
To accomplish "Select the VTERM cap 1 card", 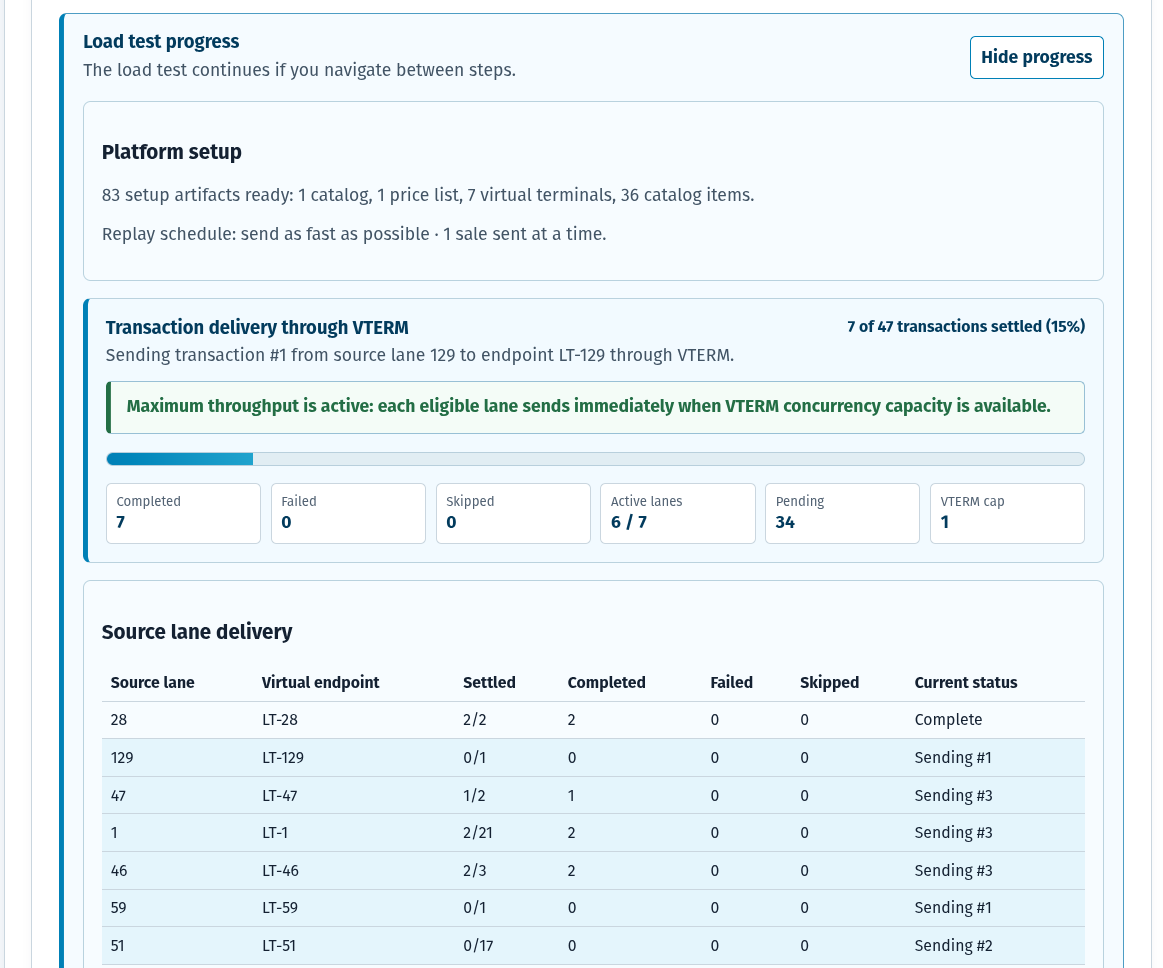I will click(x=1007, y=513).
